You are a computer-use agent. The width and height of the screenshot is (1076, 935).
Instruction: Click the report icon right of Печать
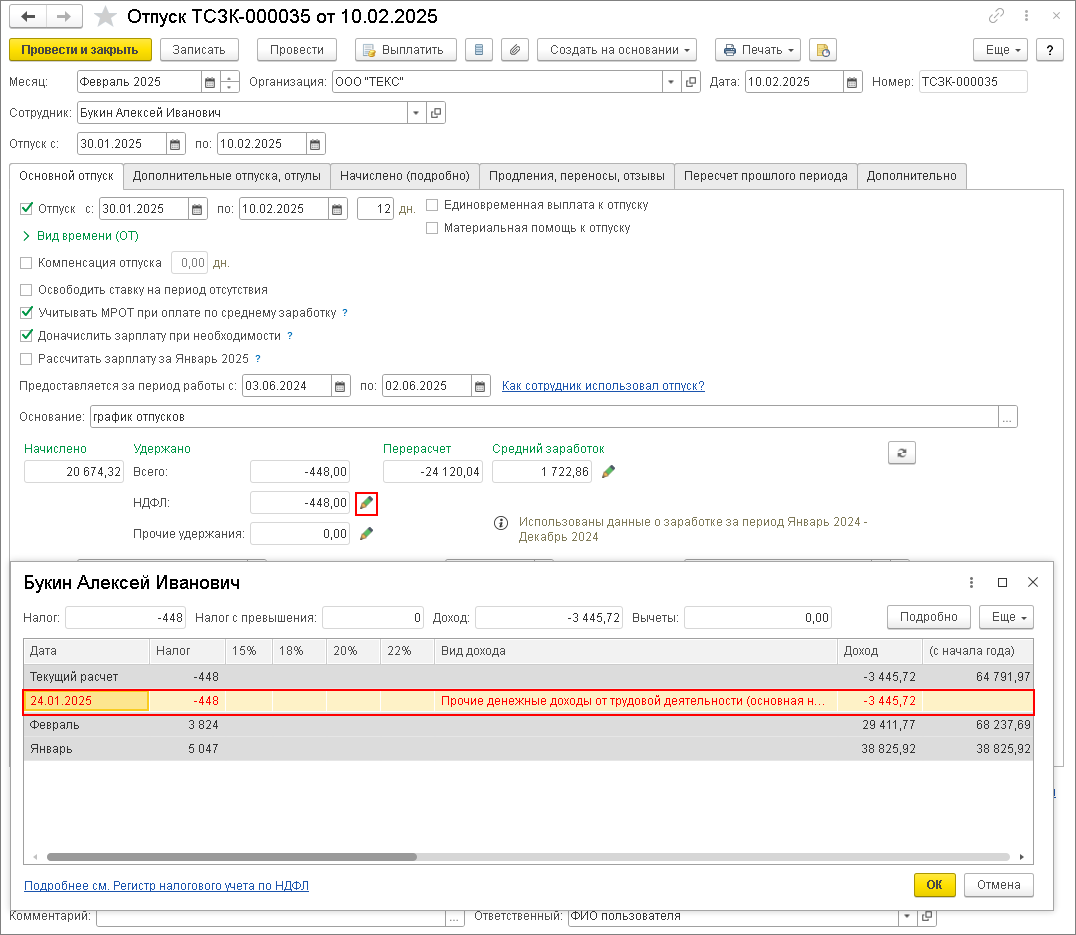tap(823, 49)
